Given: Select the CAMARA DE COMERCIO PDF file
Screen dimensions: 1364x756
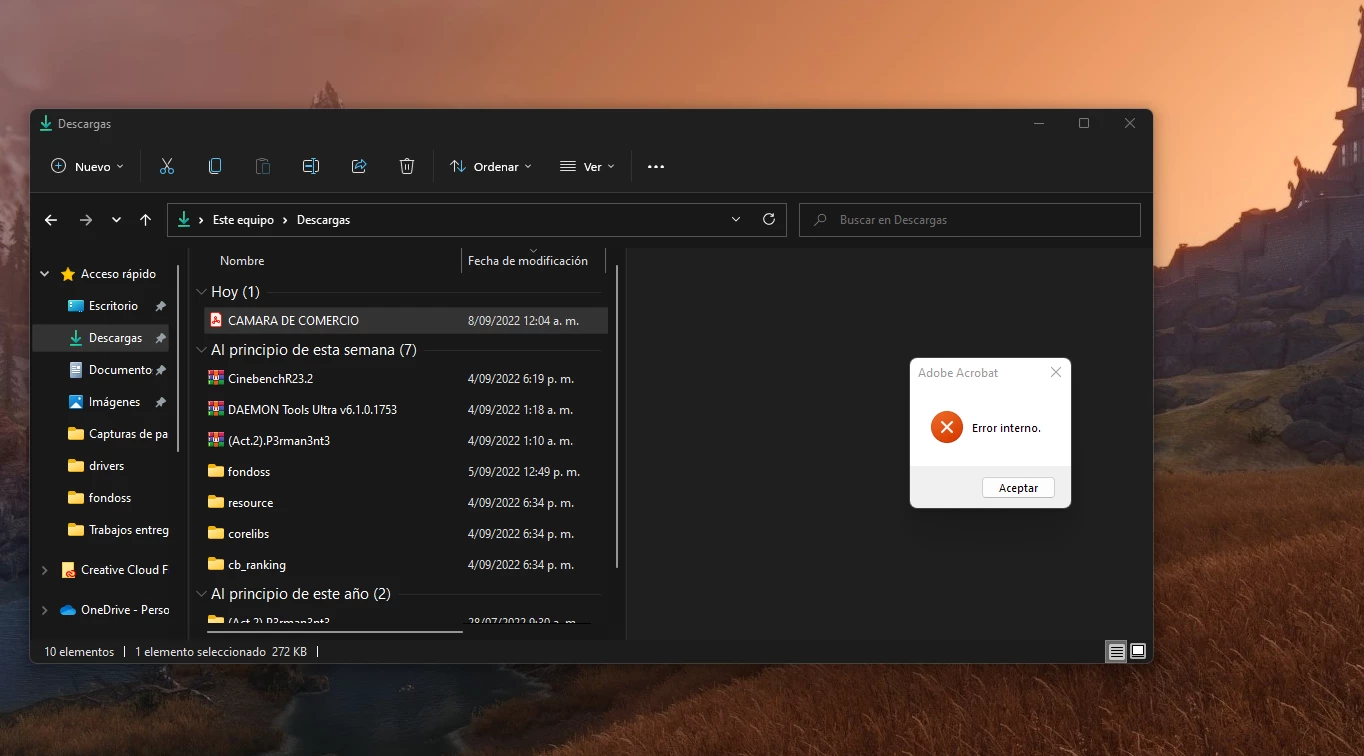Looking at the screenshot, I should click(x=406, y=321).
